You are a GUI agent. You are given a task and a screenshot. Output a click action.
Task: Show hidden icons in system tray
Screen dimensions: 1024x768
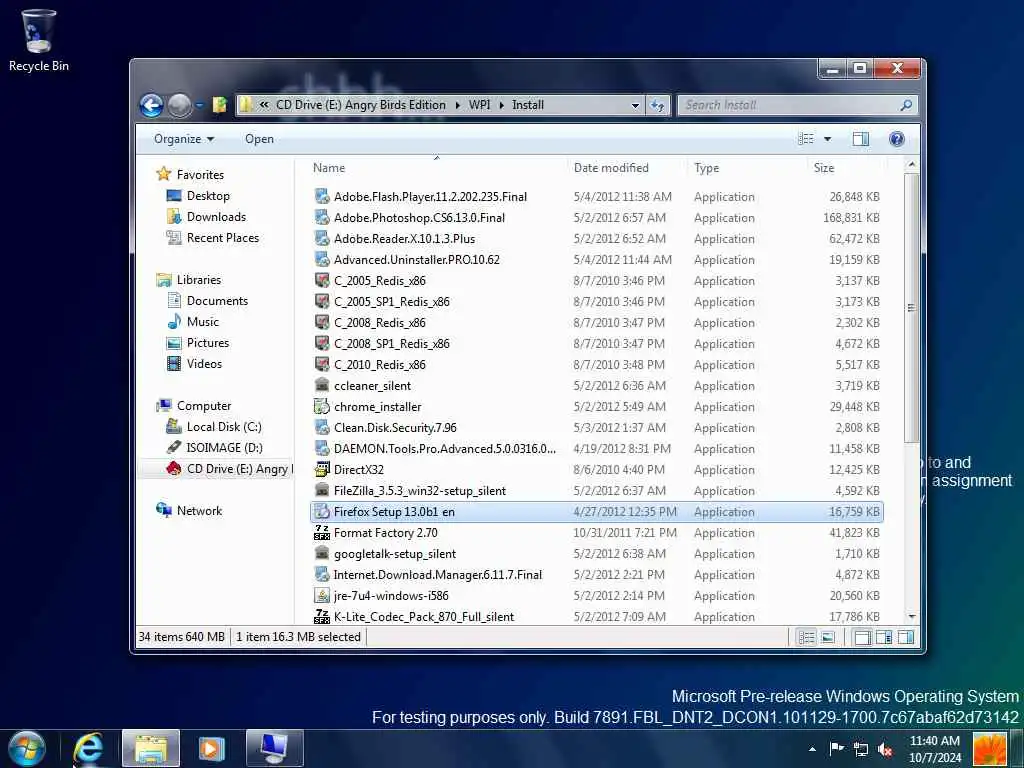(812, 749)
